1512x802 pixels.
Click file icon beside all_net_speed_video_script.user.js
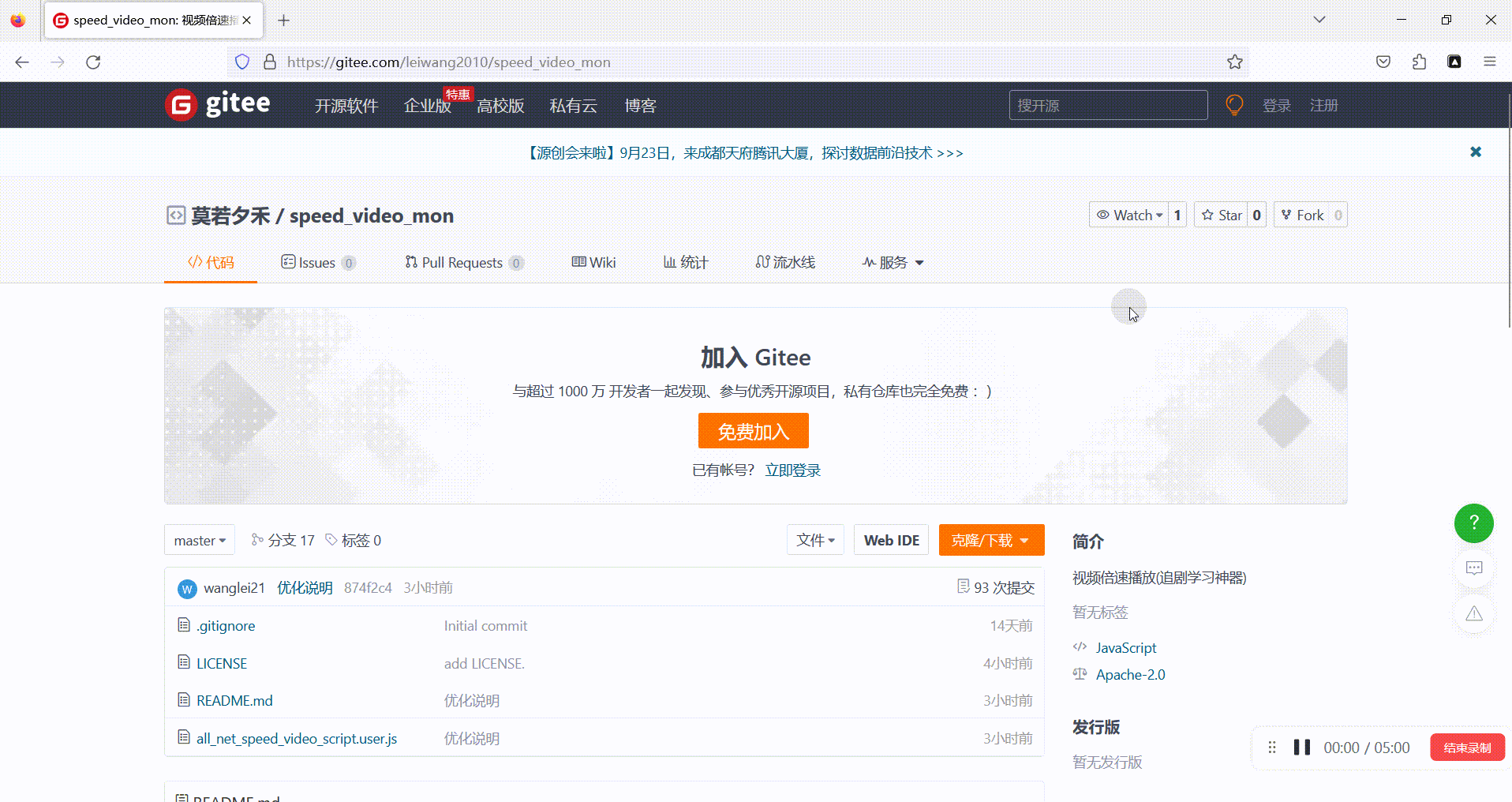pos(184,737)
